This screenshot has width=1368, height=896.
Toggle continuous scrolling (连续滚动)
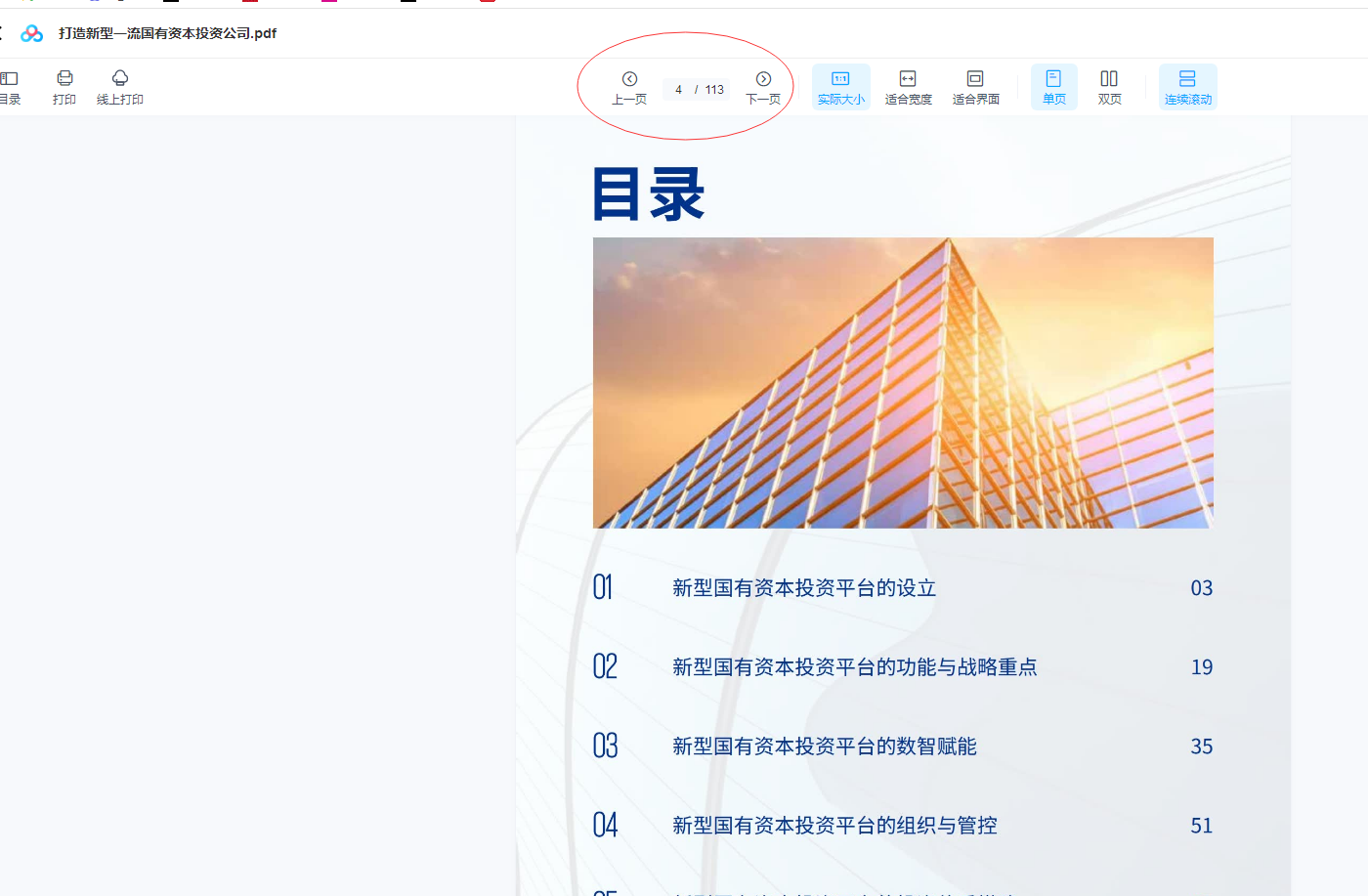pyautogui.click(x=1187, y=86)
